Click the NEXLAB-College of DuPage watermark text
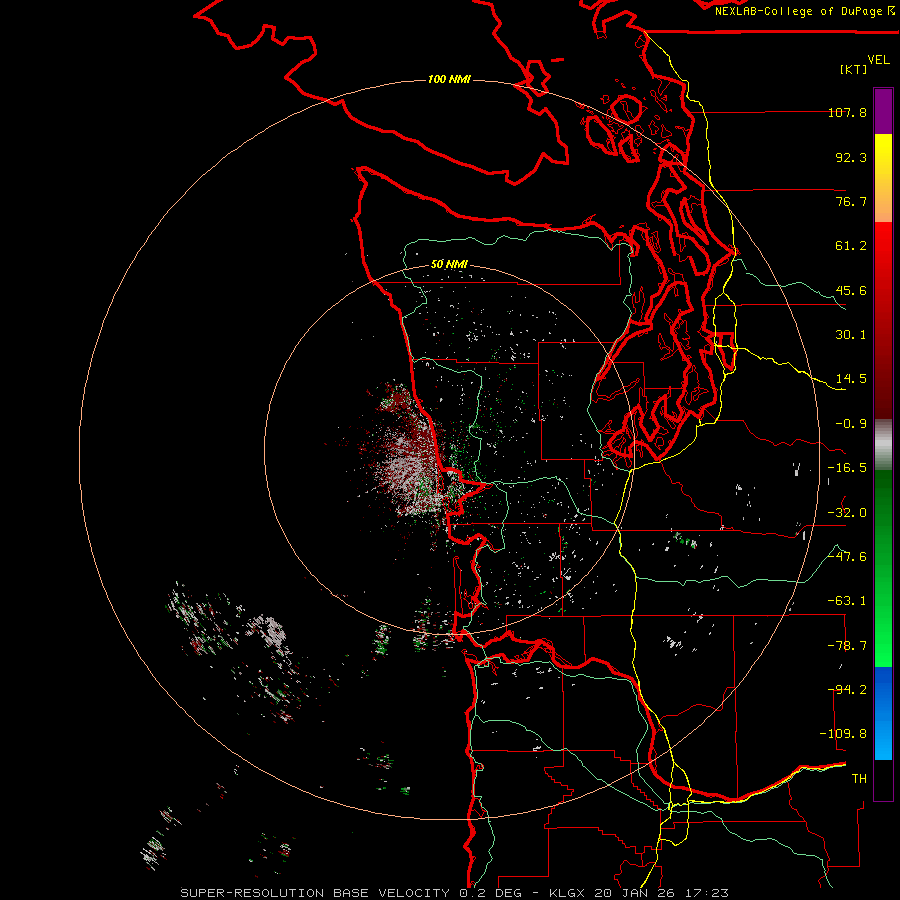Viewport: 900px width, 900px height. click(804, 11)
